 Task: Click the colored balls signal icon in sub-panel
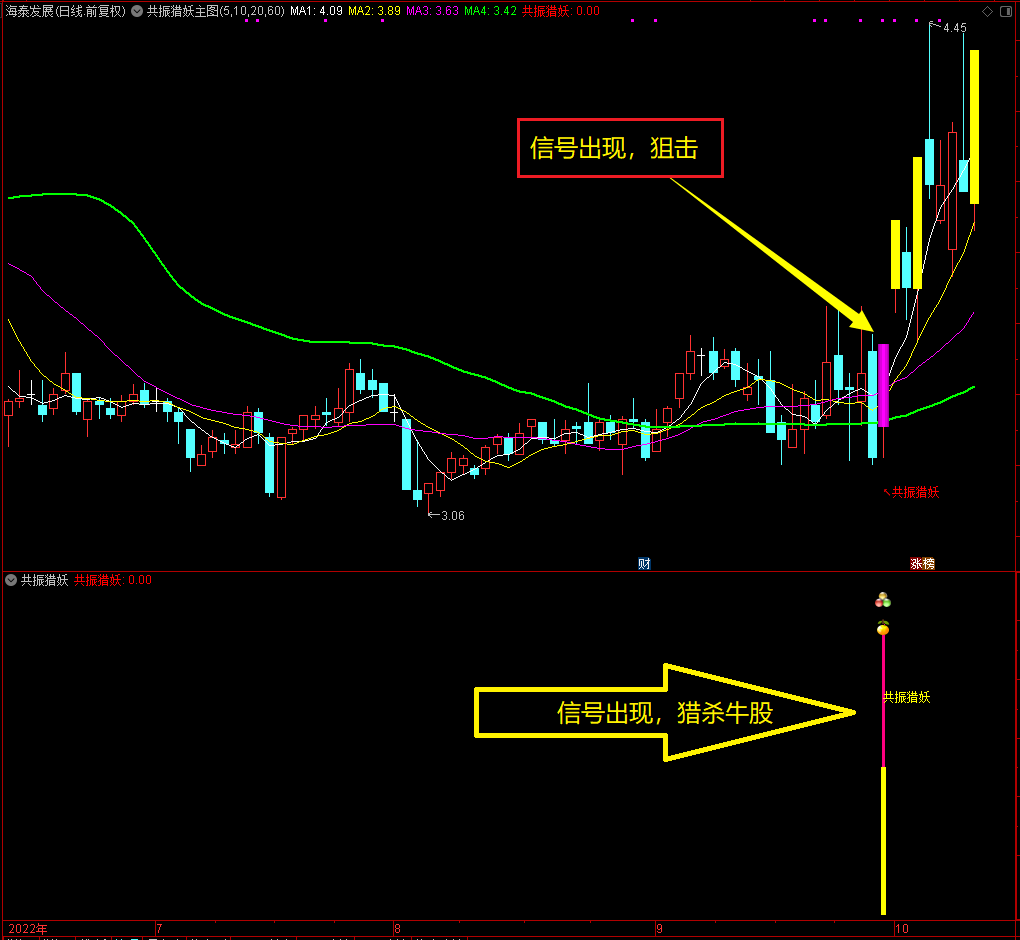tap(883, 600)
